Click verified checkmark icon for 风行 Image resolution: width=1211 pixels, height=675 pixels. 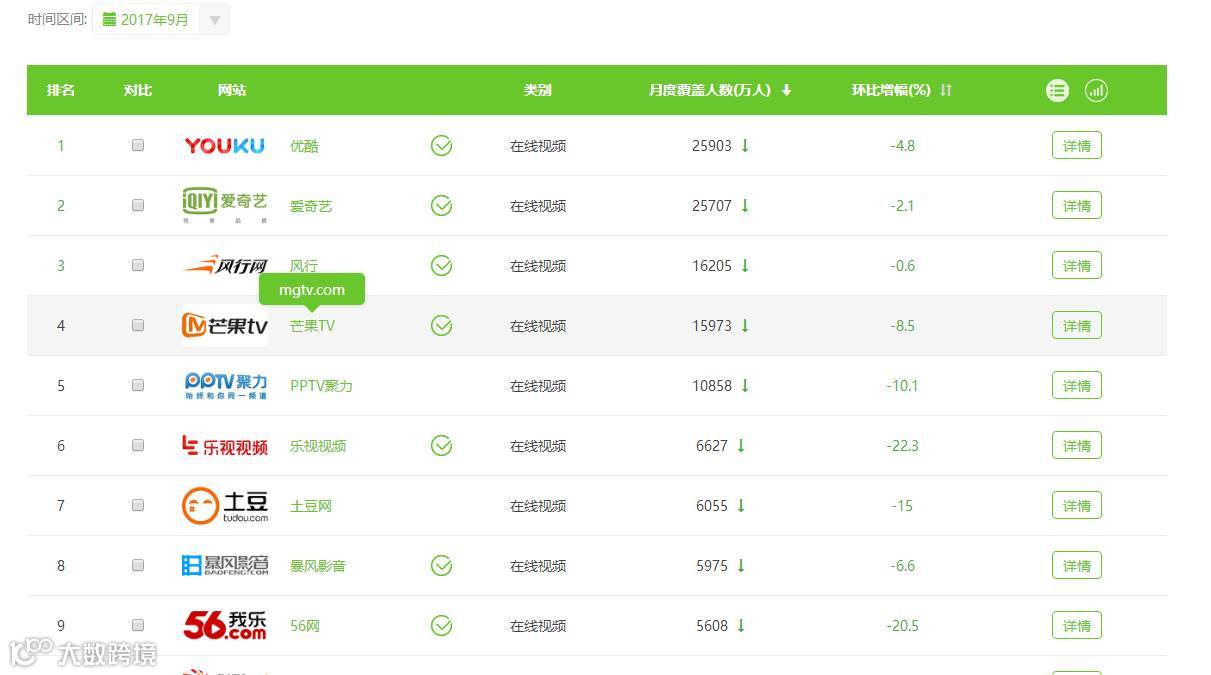pos(441,266)
